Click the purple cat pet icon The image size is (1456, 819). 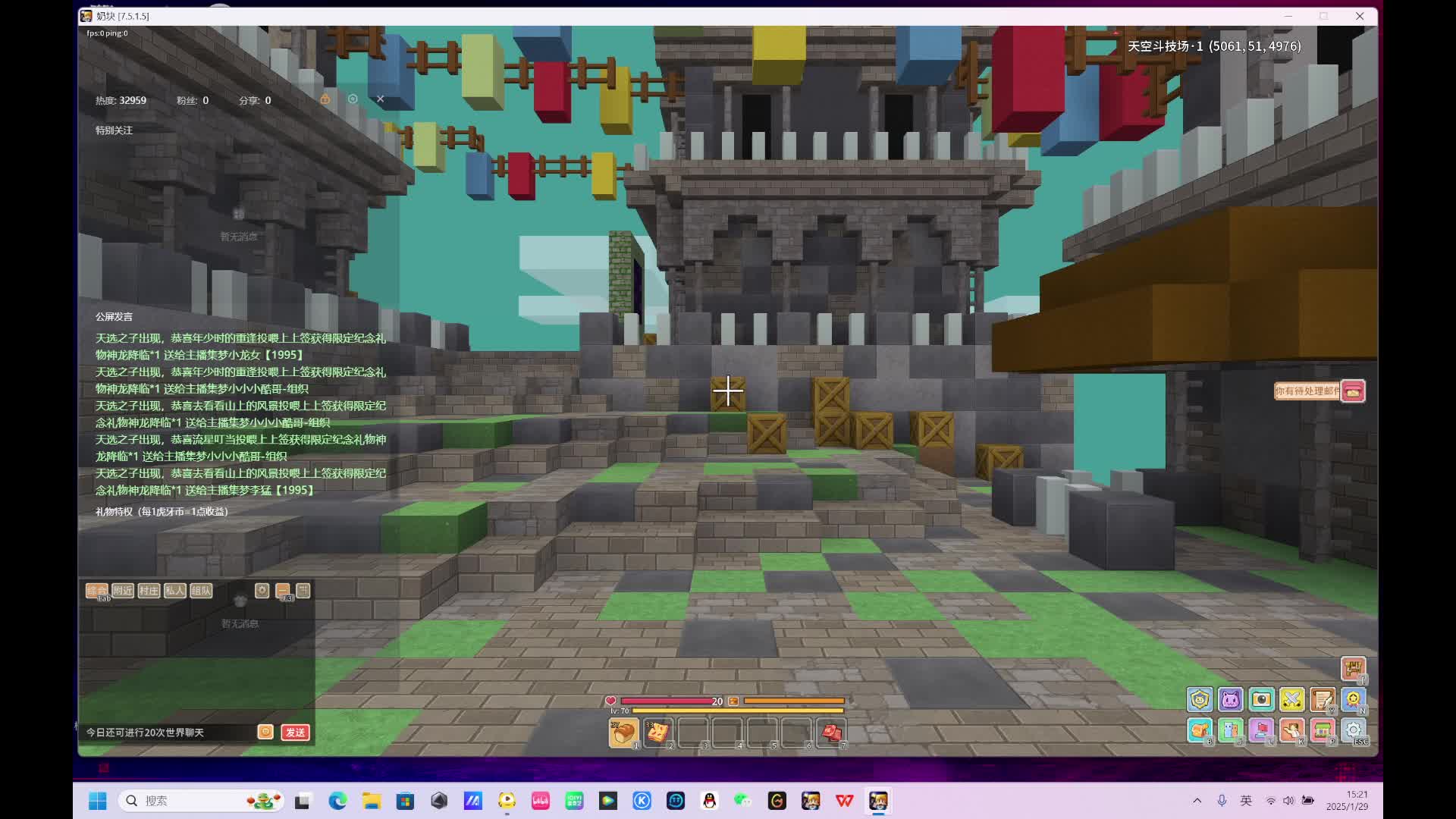1231,699
